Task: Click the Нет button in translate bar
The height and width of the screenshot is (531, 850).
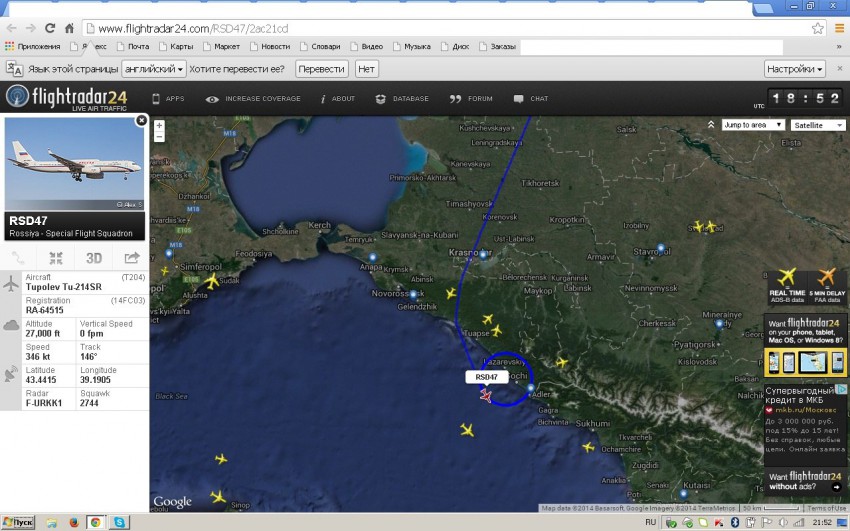Action: click(x=366, y=69)
